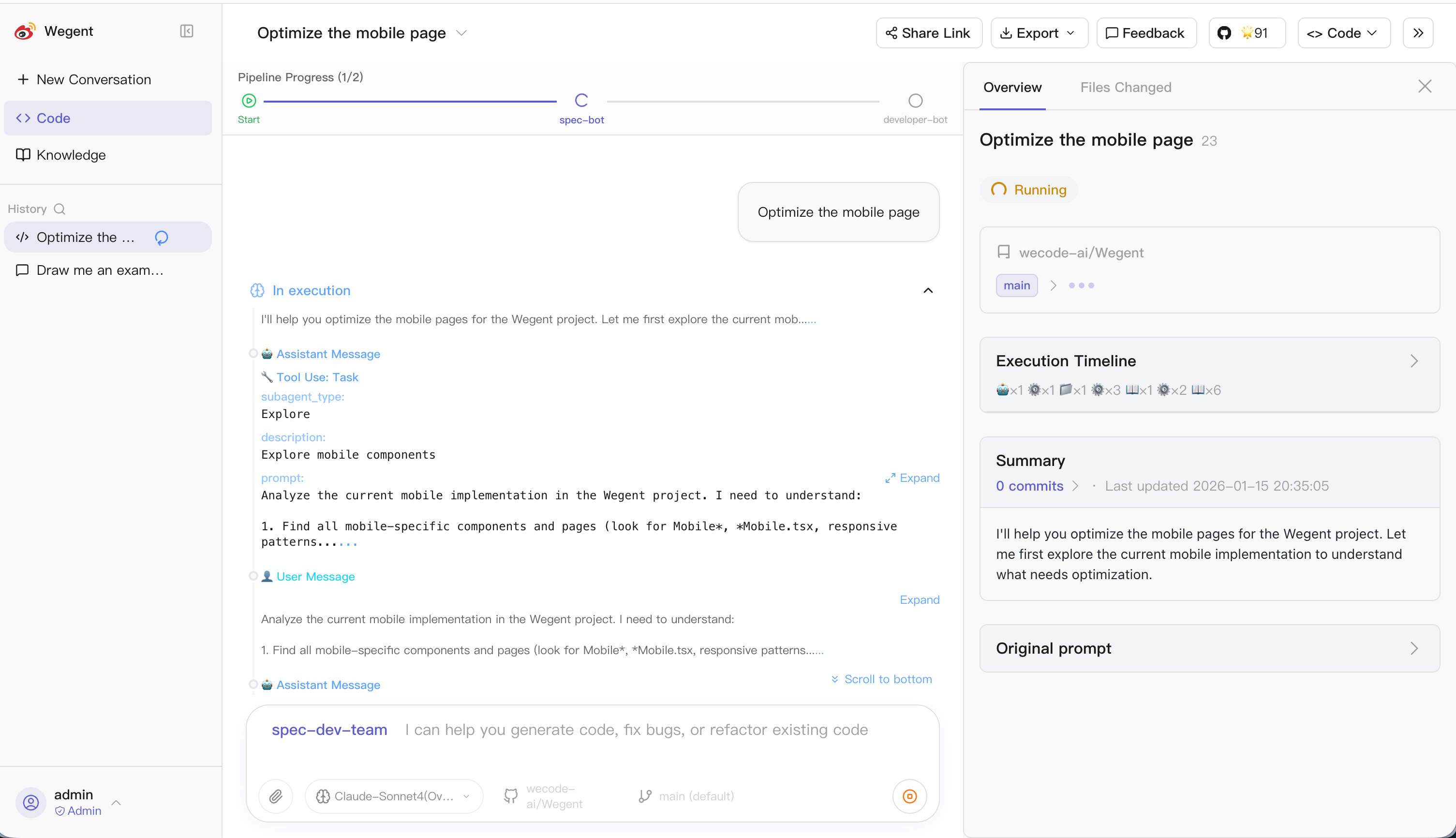This screenshot has width=1456, height=838.
Task: Collapse the In execution section
Action: [x=928, y=291]
